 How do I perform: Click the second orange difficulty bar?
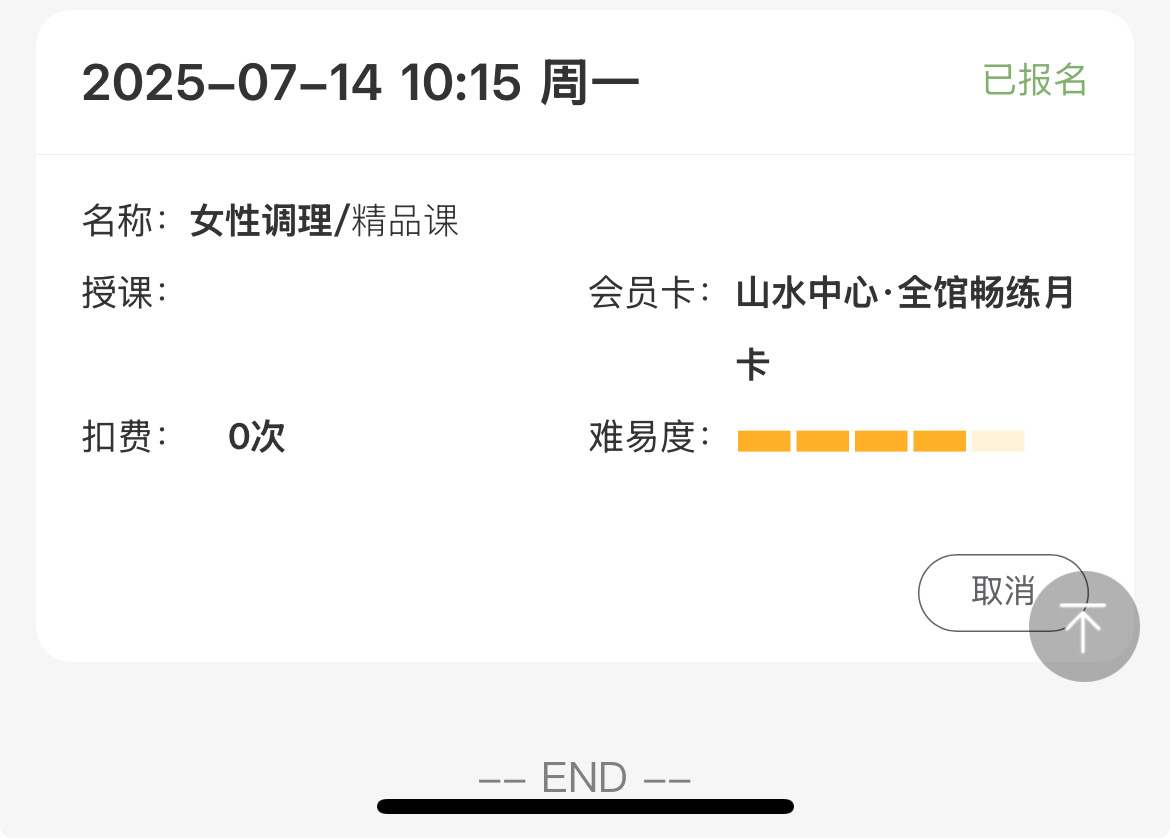click(x=822, y=441)
